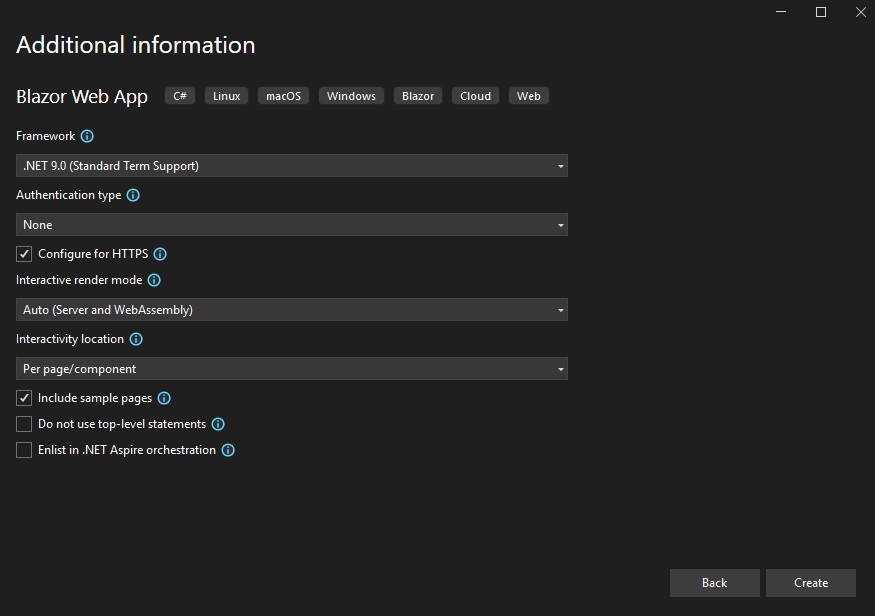The image size is (875, 616).
Task: Disable the Include sample pages checkbox
Action: pyautogui.click(x=24, y=398)
